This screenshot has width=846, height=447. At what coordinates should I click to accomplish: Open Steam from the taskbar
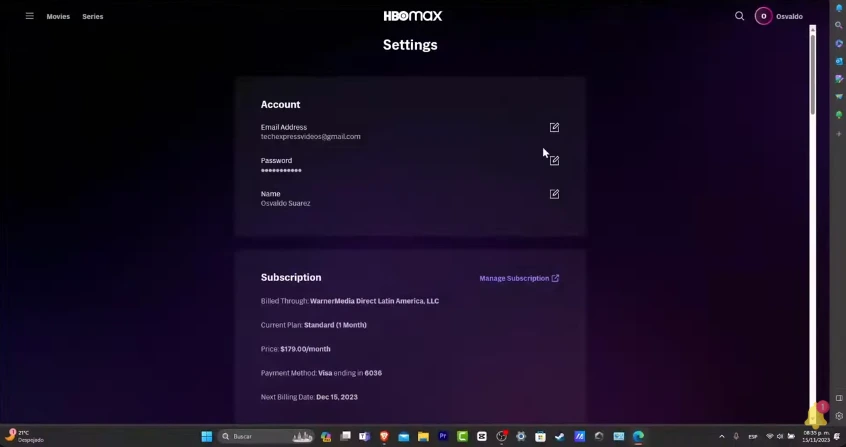(560, 436)
